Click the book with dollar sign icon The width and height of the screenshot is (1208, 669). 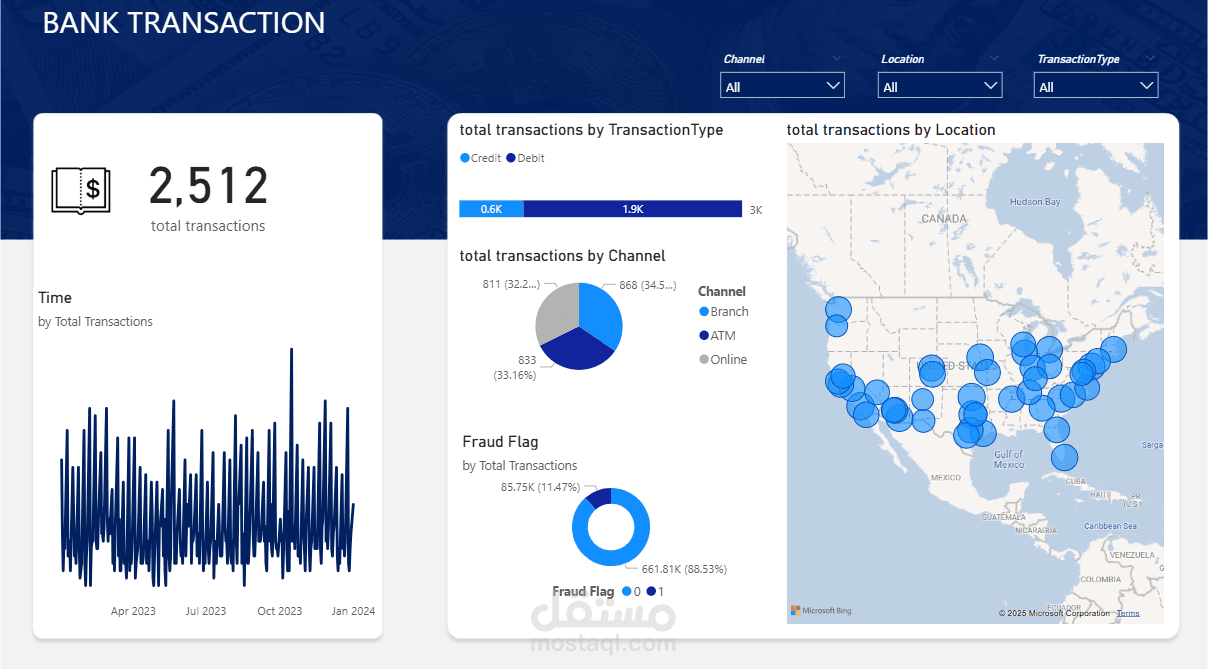click(x=81, y=189)
